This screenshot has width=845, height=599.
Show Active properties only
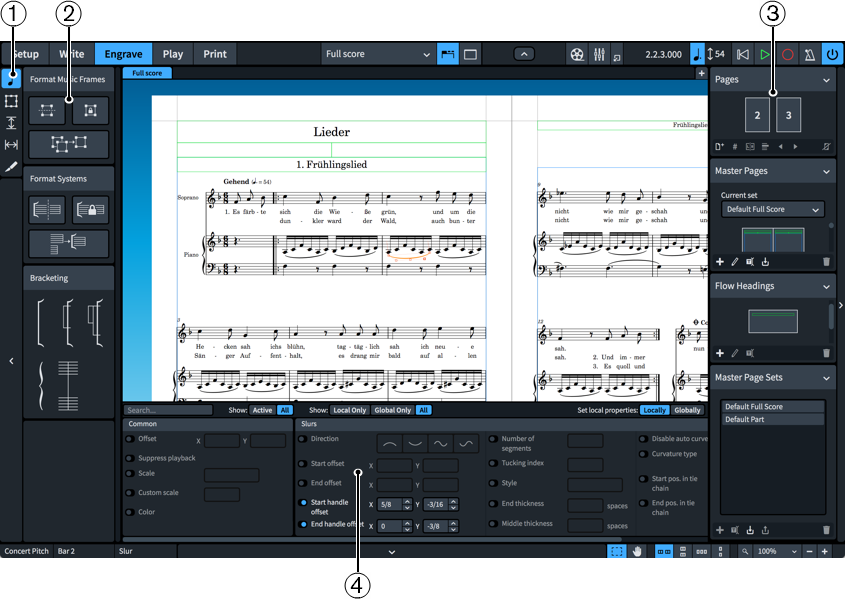[262, 410]
